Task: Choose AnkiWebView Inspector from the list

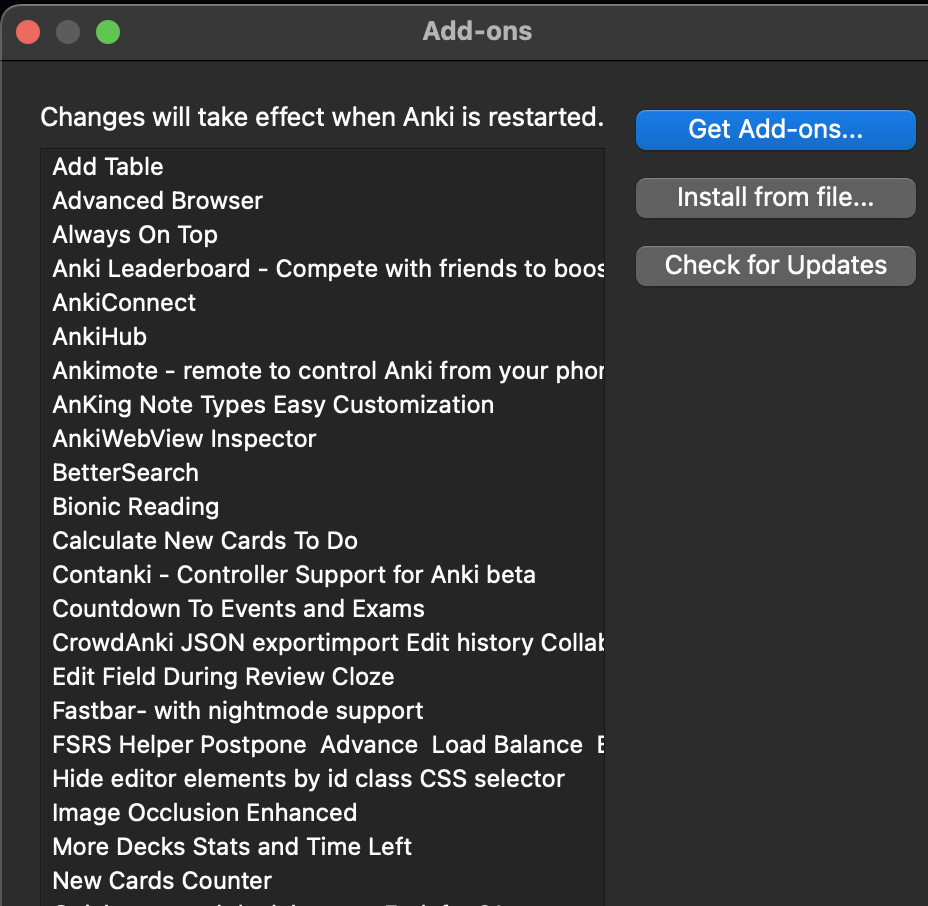Action: 184,439
